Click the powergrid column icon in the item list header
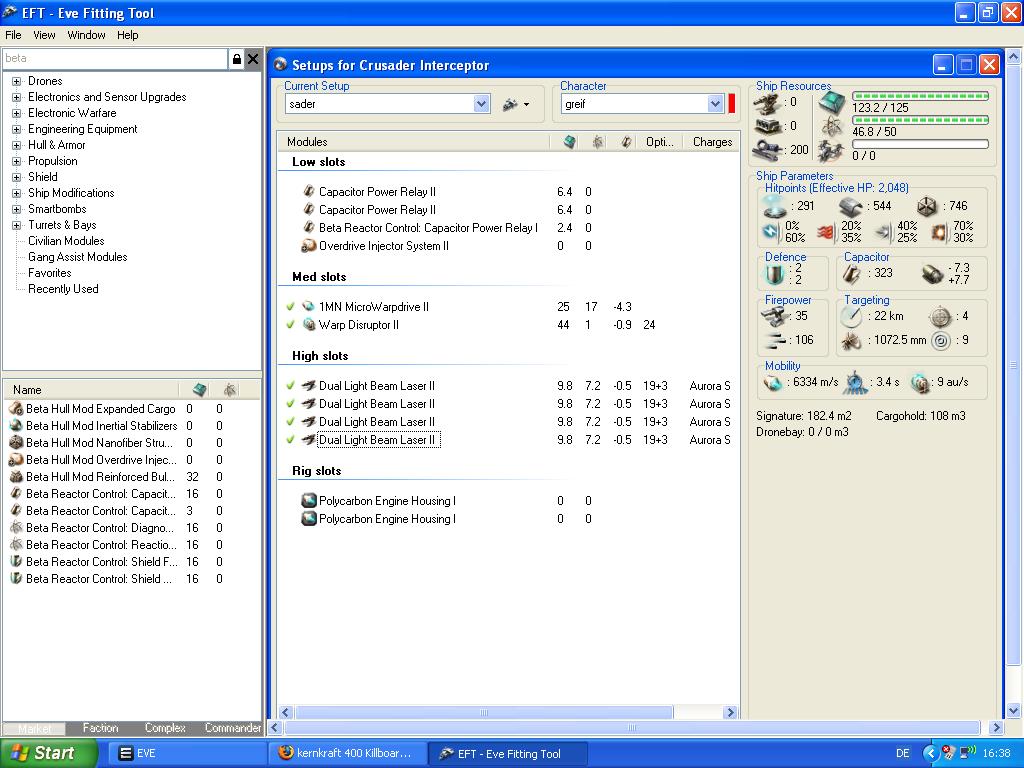Screen dimensions: 1024x768 click(x=229, y=390)
